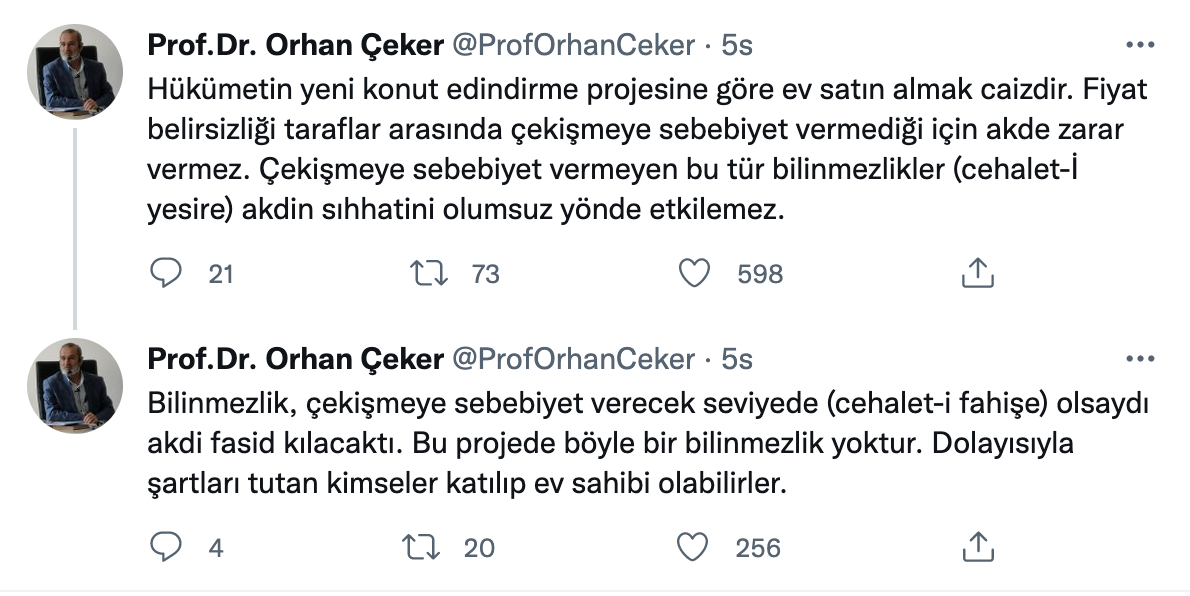Open the first tweet's 5s timestamp
Viewport: 1190px width, 596px height.
click(738, 45)
